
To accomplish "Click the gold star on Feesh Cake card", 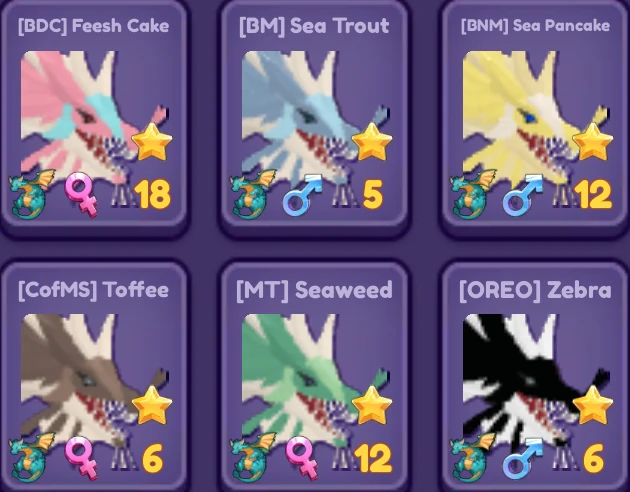I will pyautogui.click(x=152, y=142).
